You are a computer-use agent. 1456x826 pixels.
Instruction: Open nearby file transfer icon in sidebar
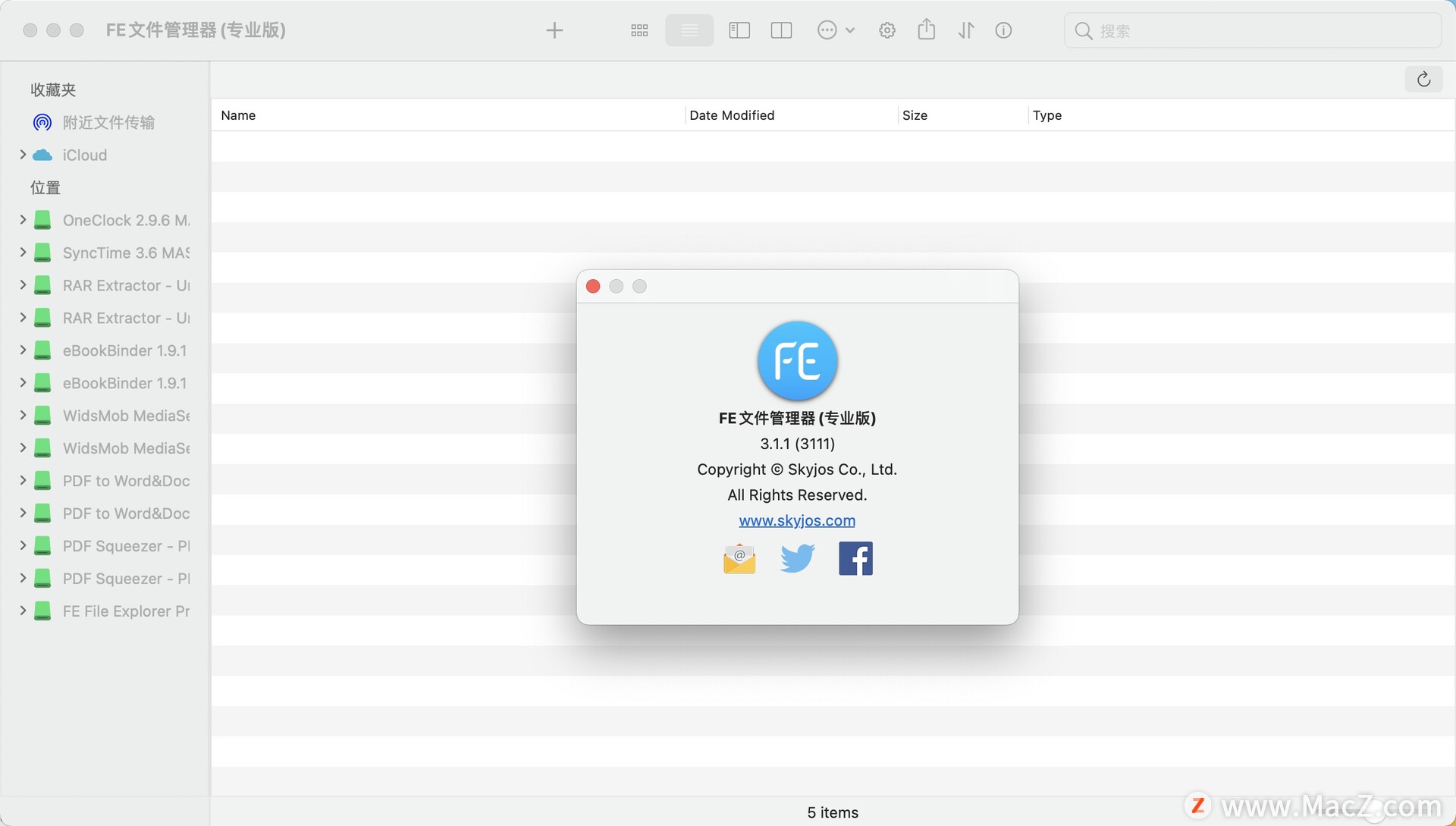[42, 122]
